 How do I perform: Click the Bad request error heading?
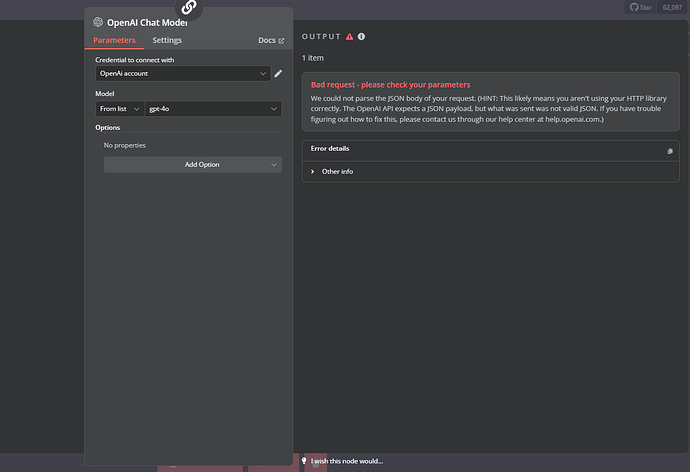pos(390,84)
